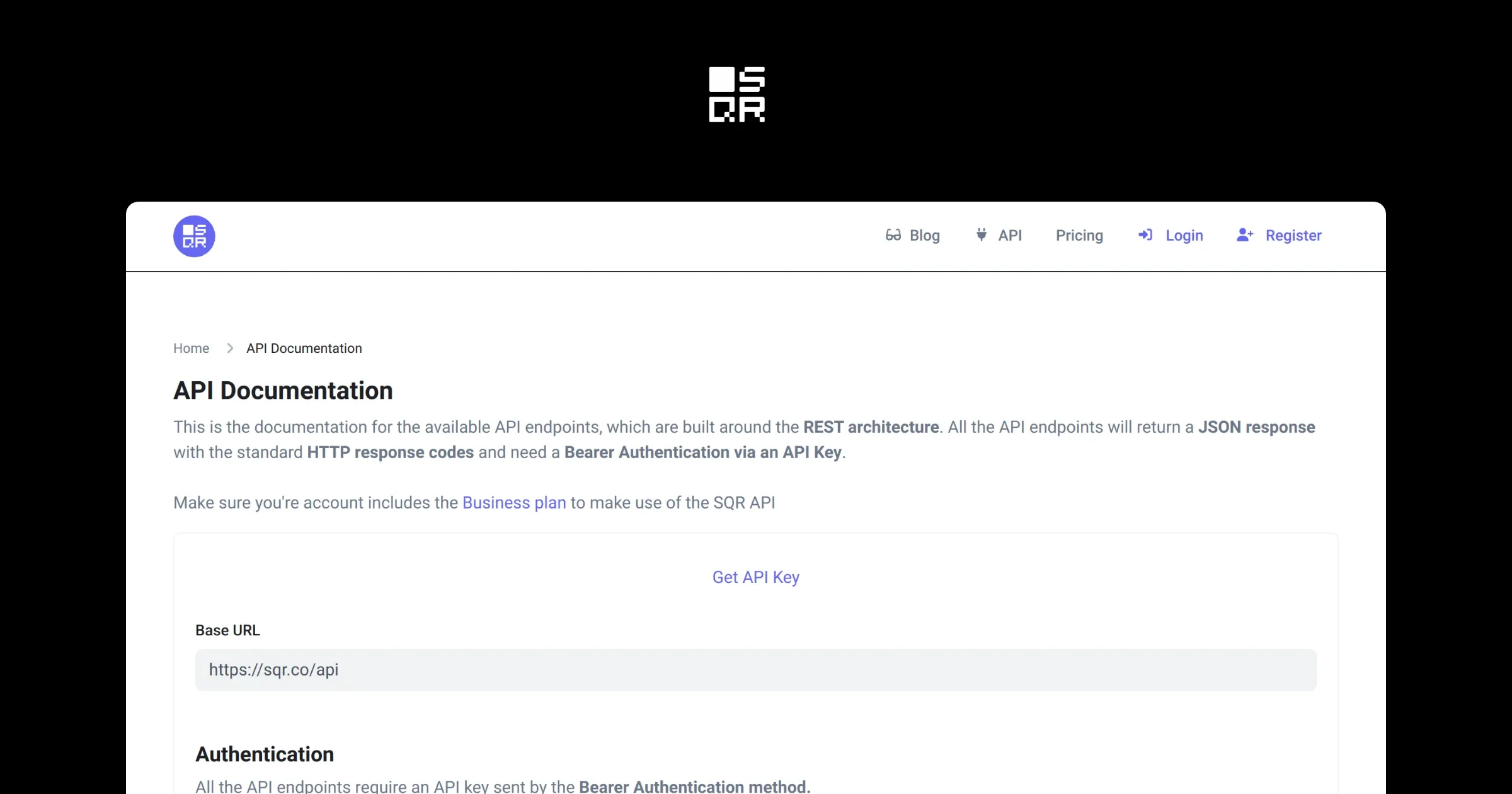Viewport: 1512px width, 794px height.
Task: Follow the Business plan link
Action: click(x=514, y=503)
